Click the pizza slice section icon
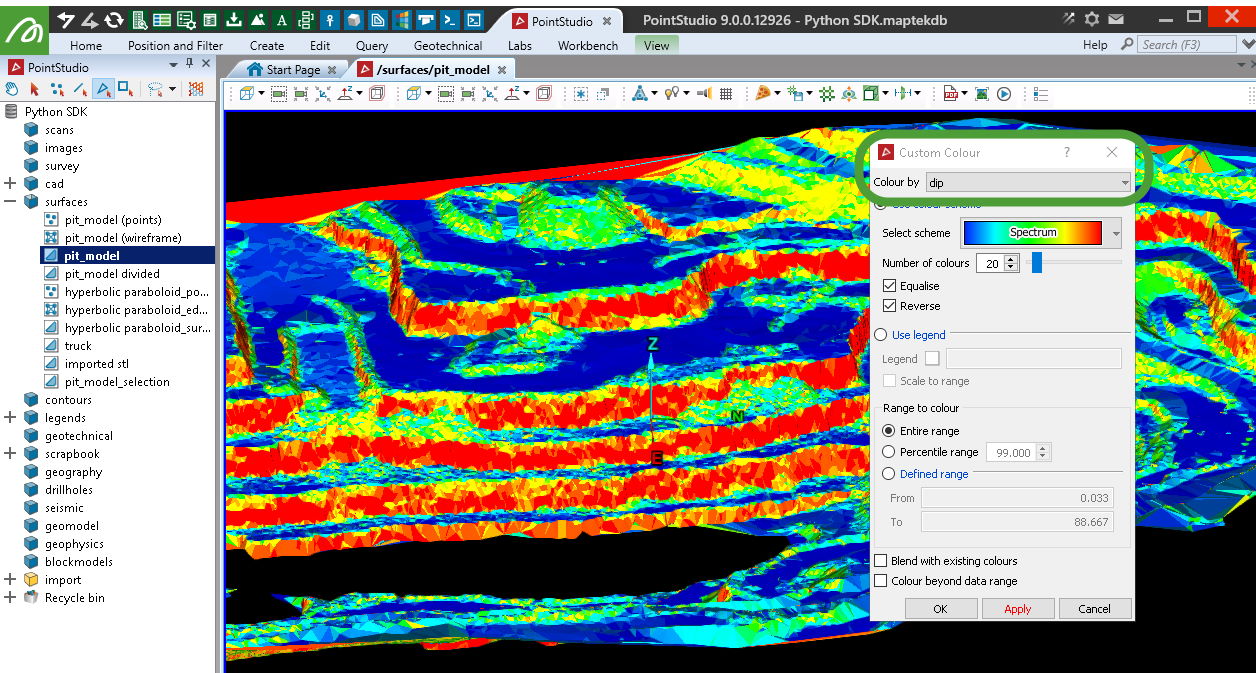1256x673 pixels. [x=762, y=94]
